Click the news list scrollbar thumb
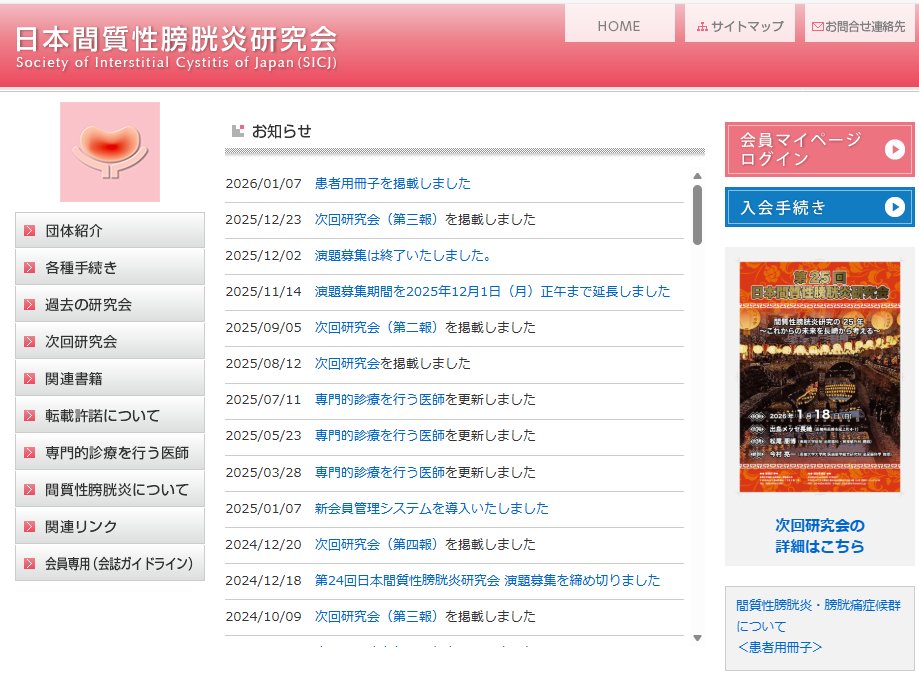The height and width of the screenshot is (677, 919). click(697, 215)
